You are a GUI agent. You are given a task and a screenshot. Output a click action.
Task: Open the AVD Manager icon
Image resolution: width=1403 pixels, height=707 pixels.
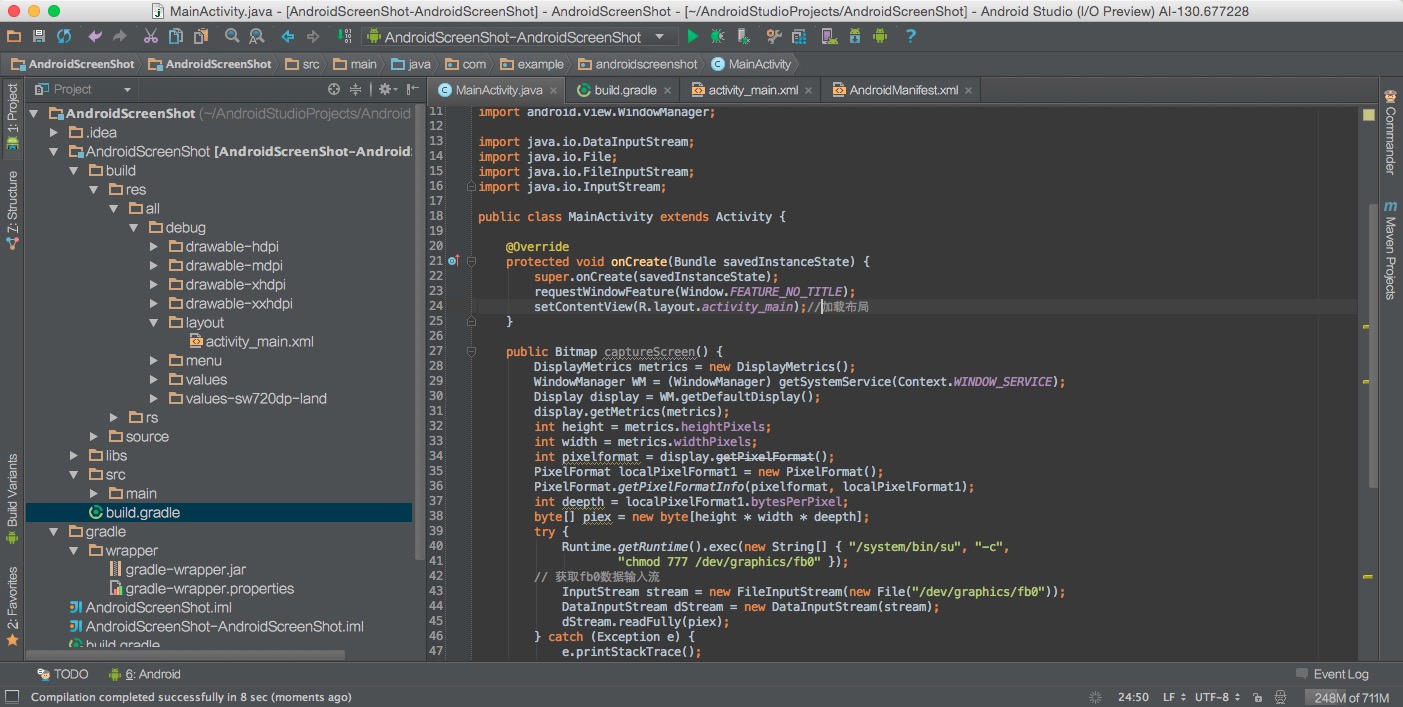click(x=829, y=36)
